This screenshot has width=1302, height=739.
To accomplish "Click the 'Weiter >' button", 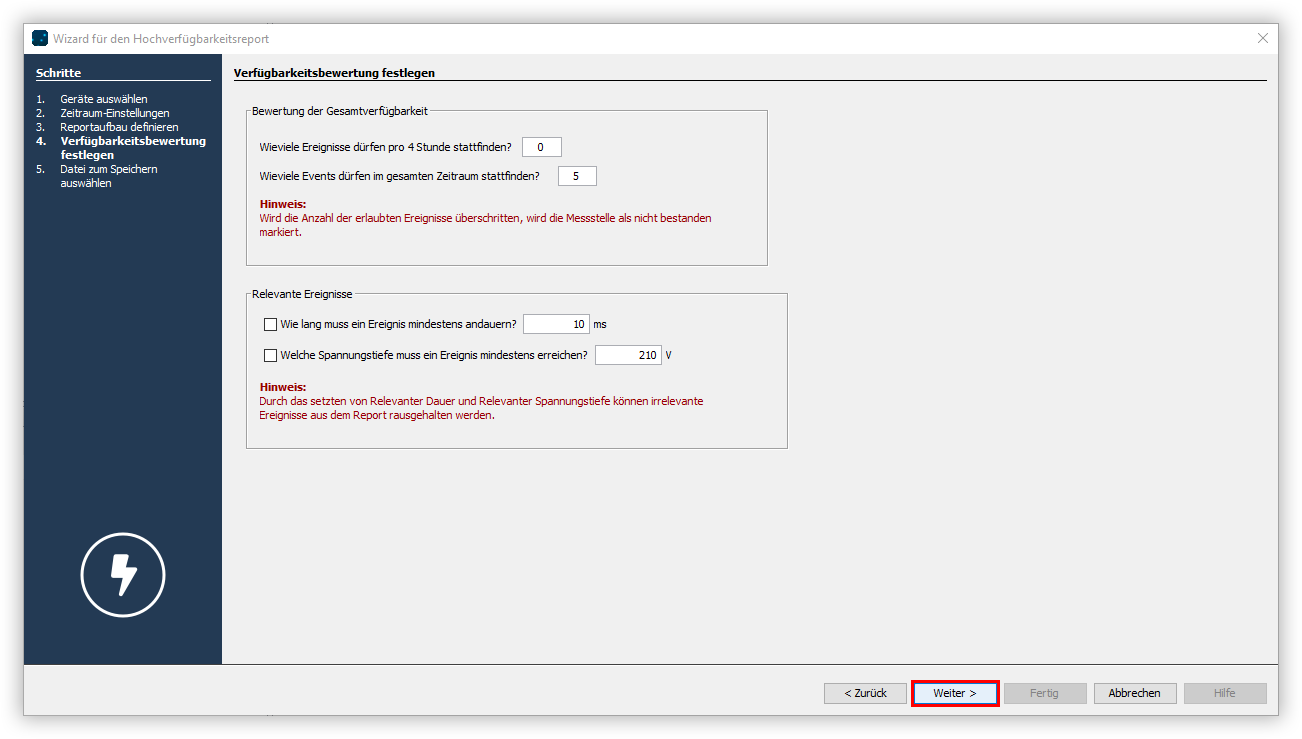I will click(x=954, y=692).
